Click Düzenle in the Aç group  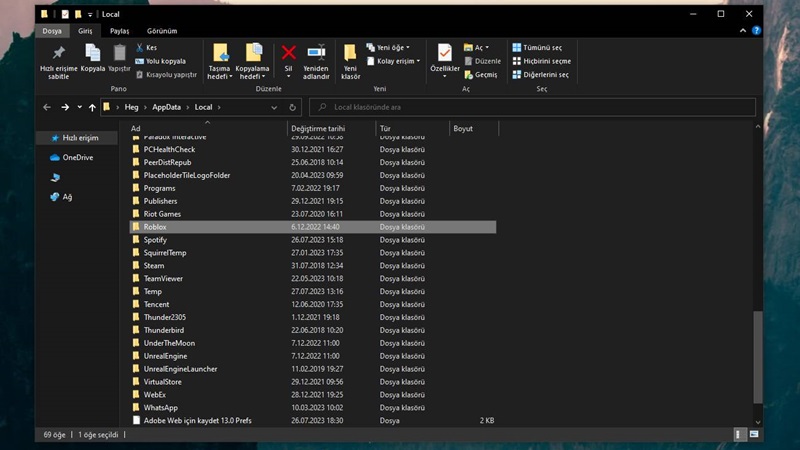[482, 61]
